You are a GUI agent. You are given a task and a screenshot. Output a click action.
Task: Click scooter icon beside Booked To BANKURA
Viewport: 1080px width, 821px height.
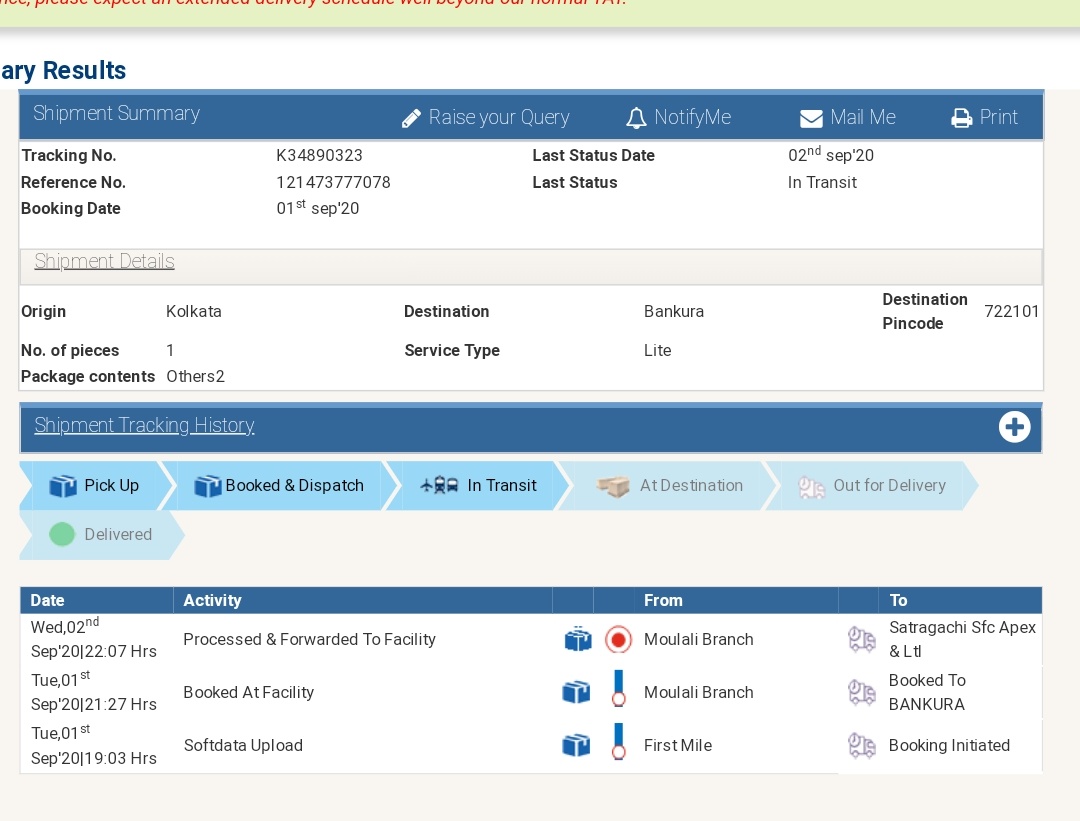[862, 692]
